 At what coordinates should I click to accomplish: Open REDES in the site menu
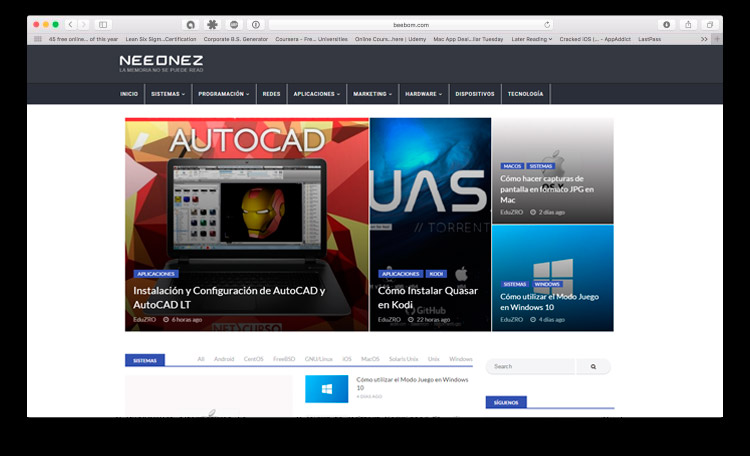[x=271, y=94]
